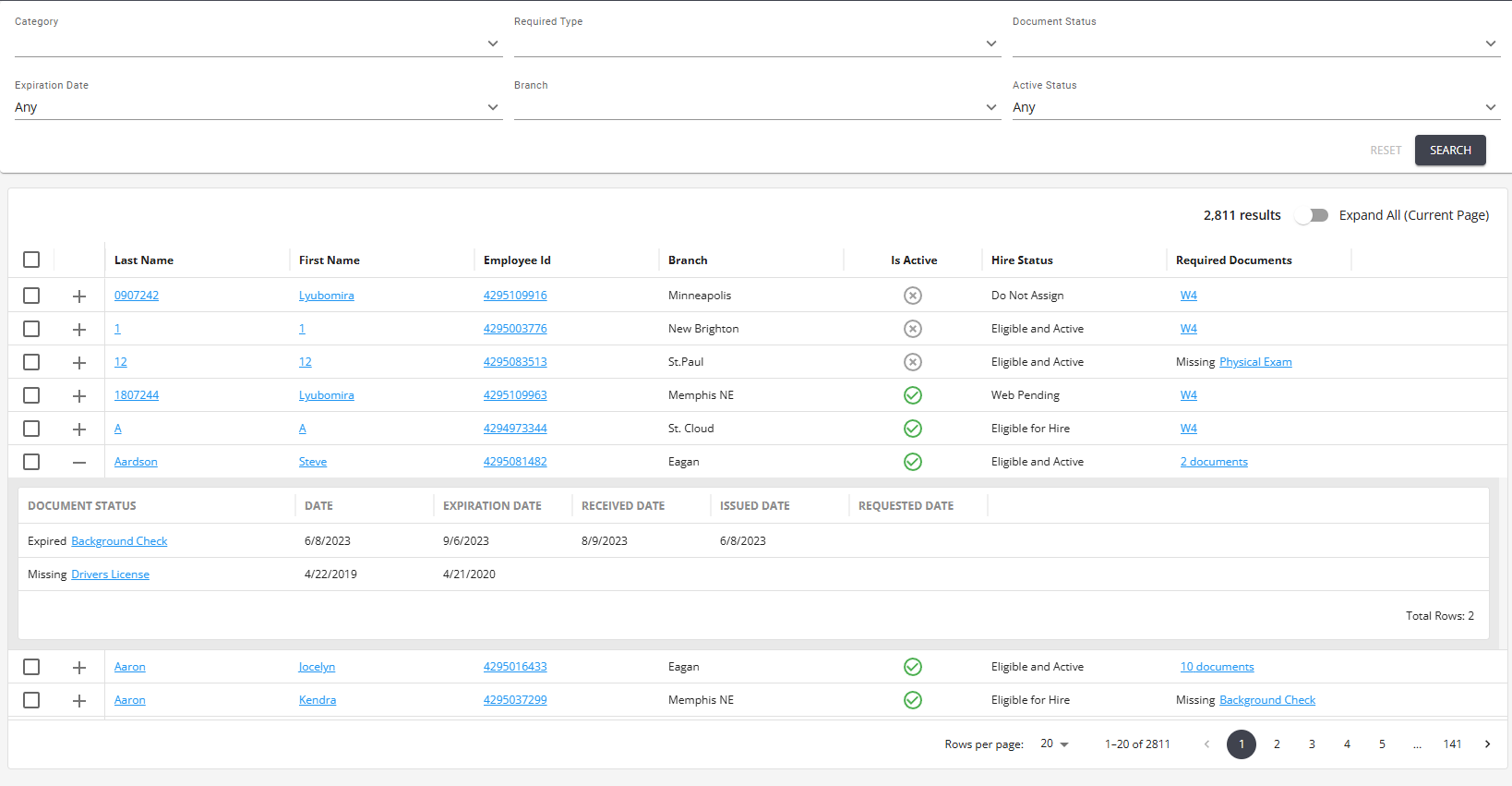Open the Expiration Date dropdown

(258, 107)
